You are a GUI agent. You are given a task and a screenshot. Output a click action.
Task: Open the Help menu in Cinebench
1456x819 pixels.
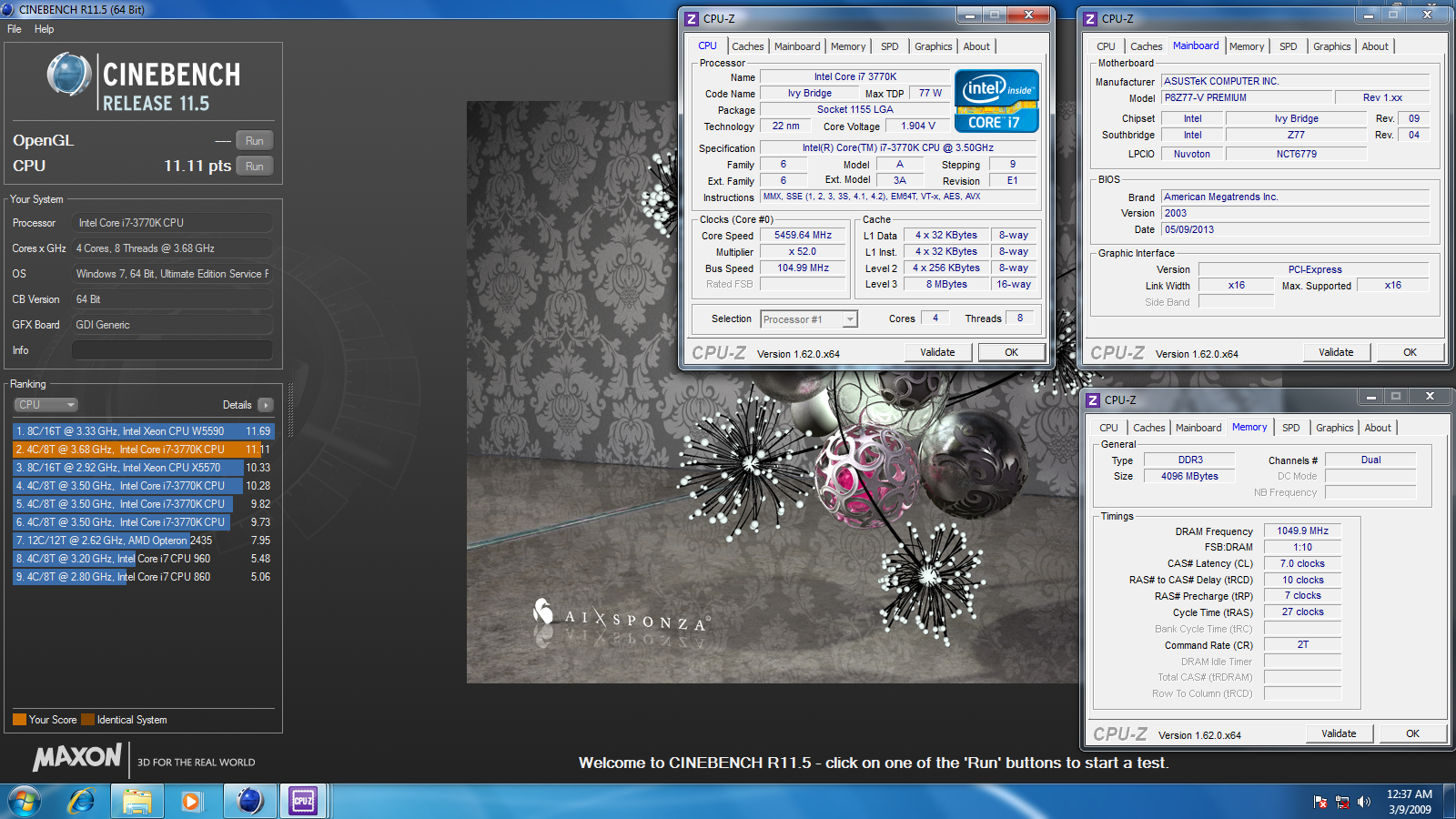pos(44,29)
